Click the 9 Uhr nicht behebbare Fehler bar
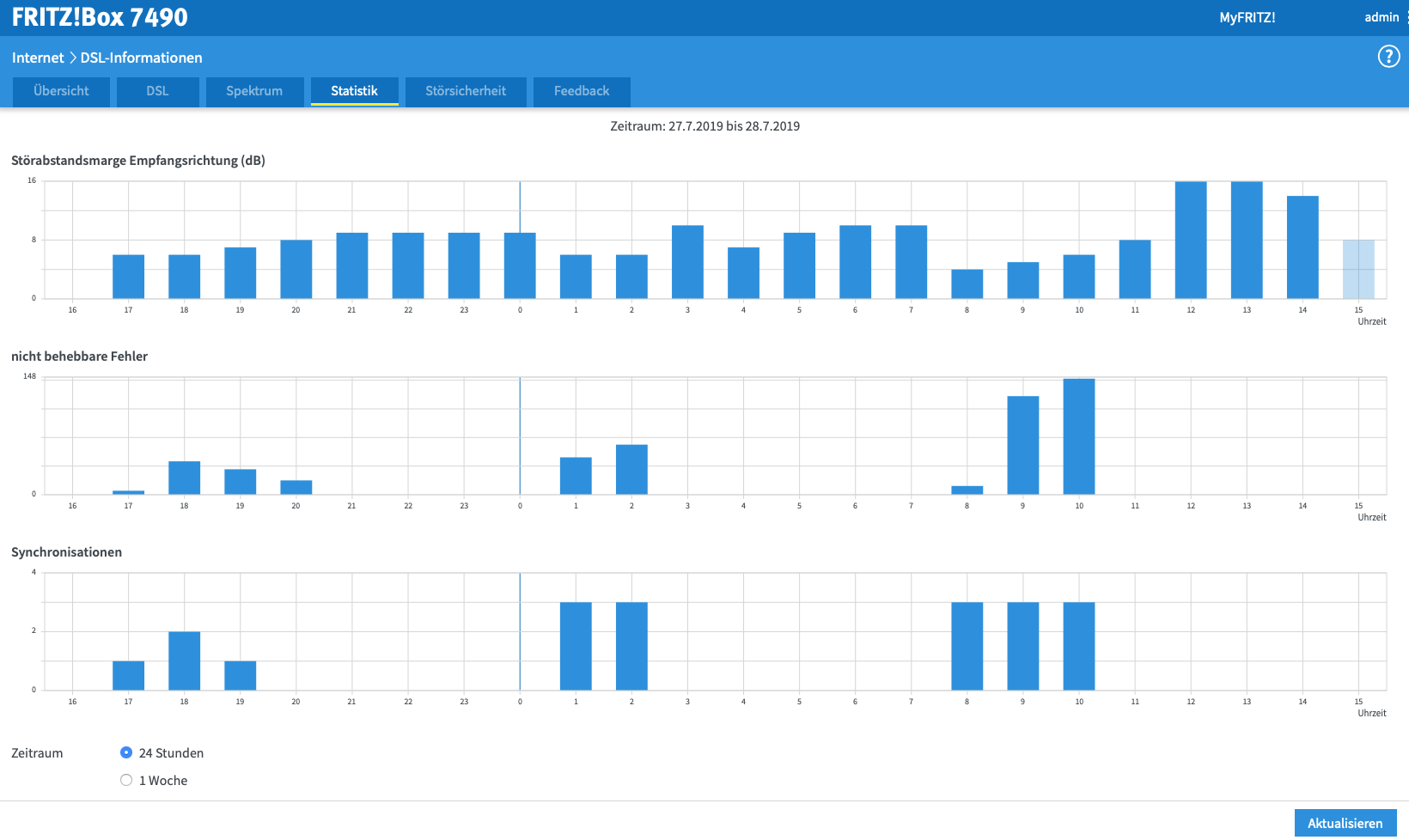Screen dimensions: 1409x840 (x=1022, y=445)
